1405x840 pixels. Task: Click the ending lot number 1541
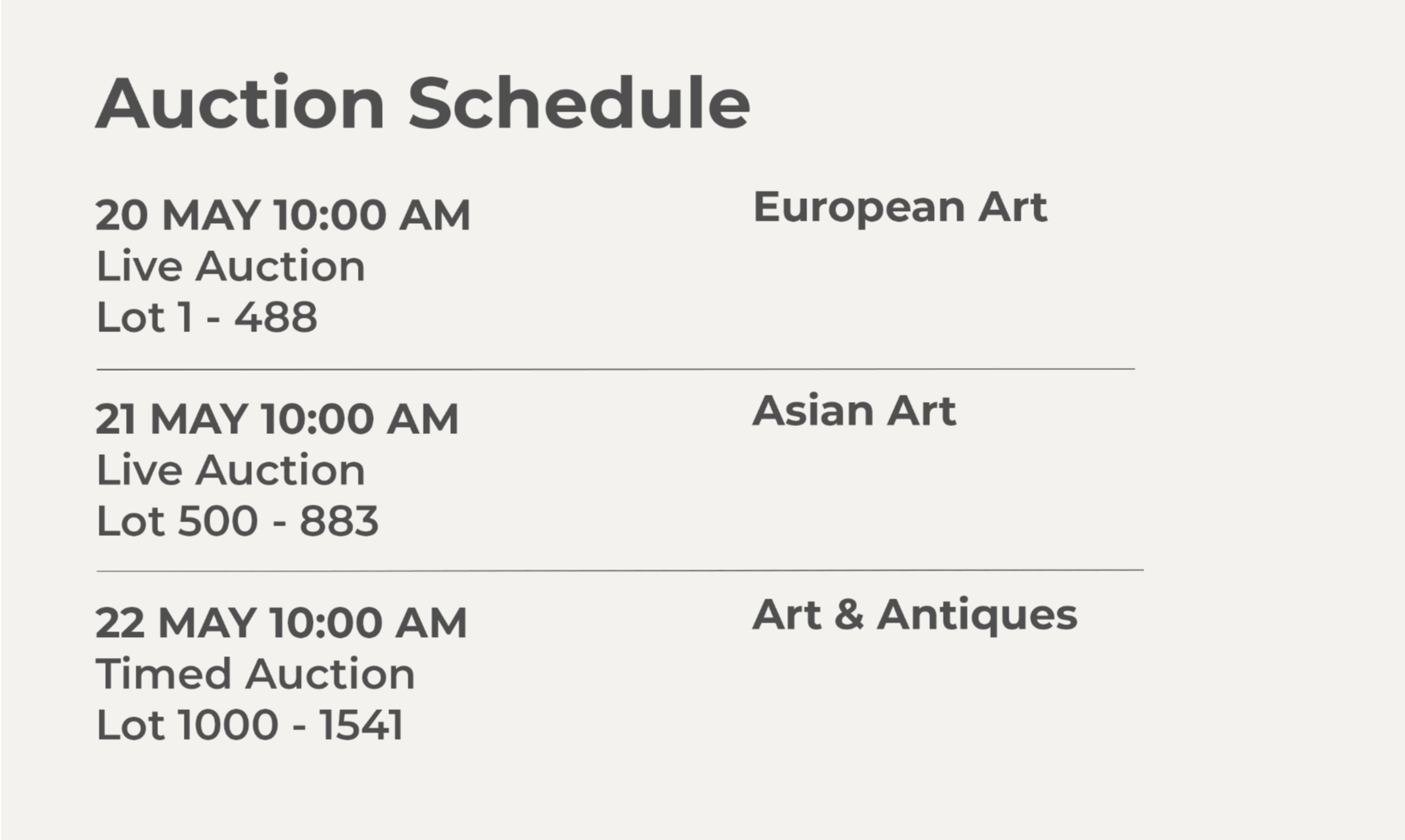coord(361,724)
